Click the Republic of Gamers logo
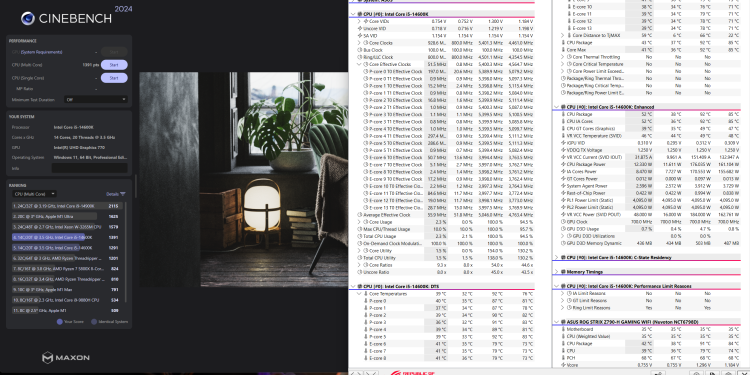750x375 pixels. [412, 372]
